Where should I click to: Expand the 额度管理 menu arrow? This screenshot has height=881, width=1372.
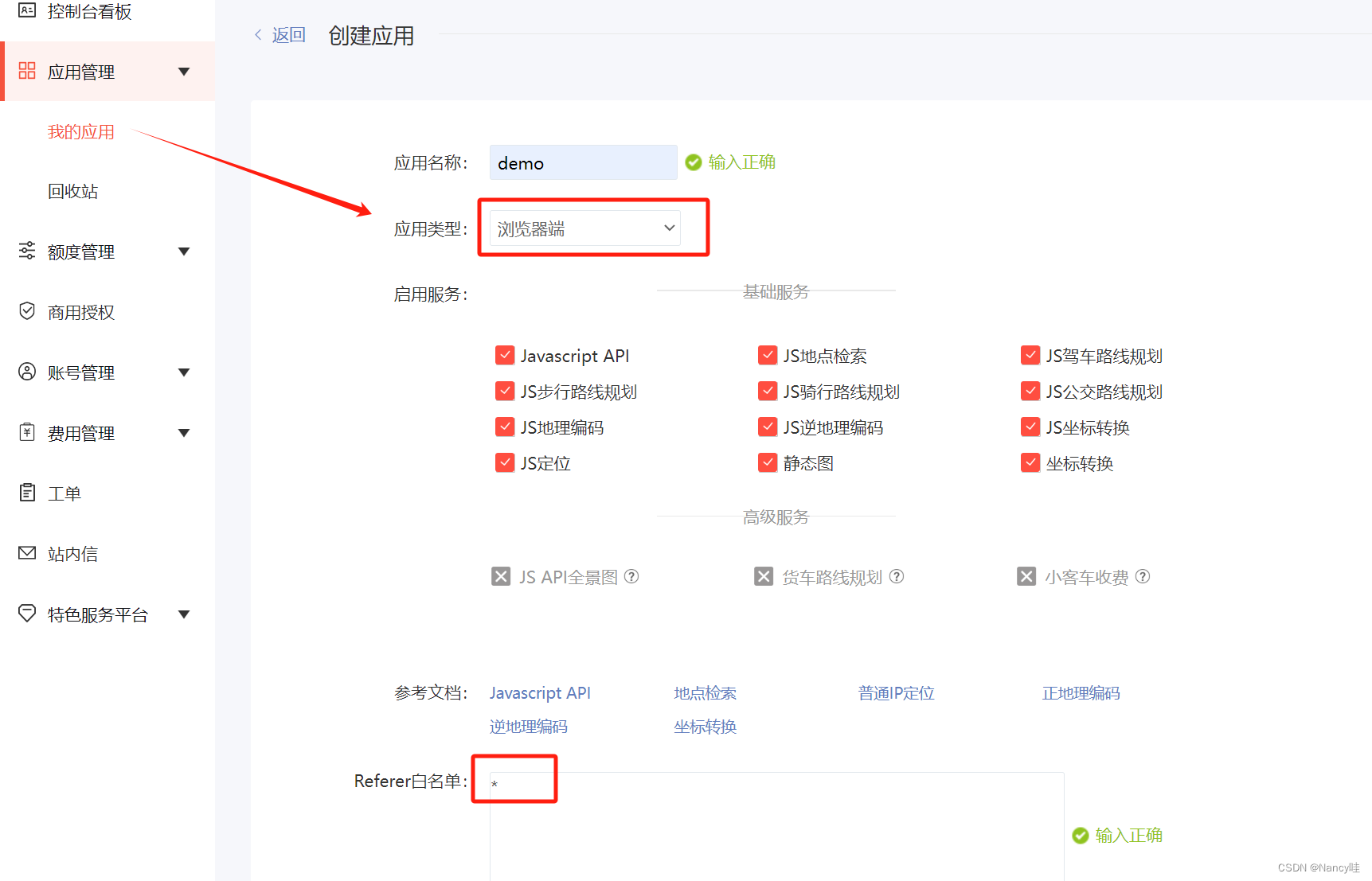point(184,251)
